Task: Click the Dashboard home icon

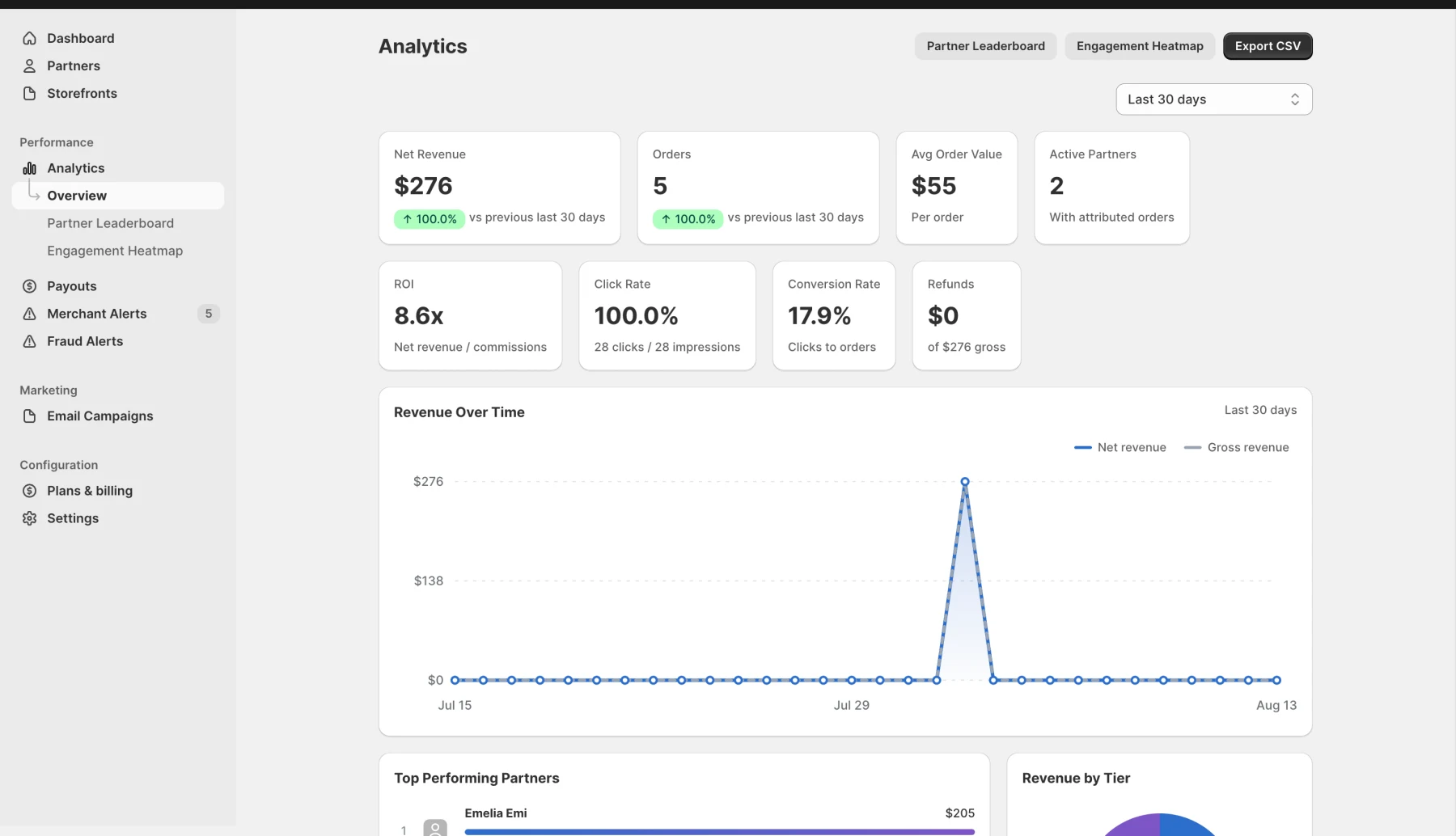Action: point(30,38)
